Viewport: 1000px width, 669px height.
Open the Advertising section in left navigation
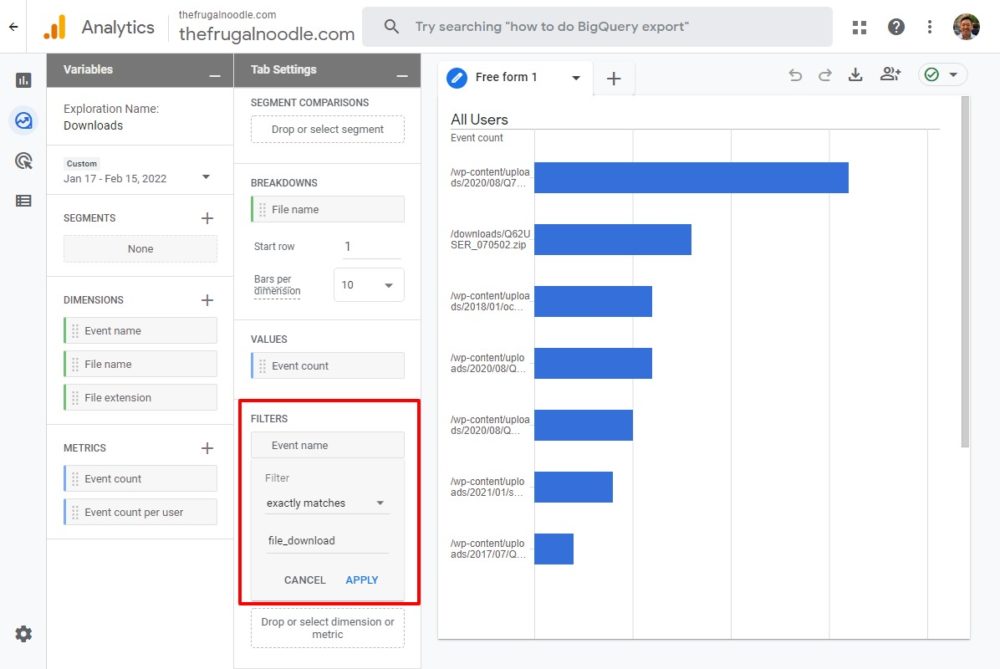coord(23,160)
